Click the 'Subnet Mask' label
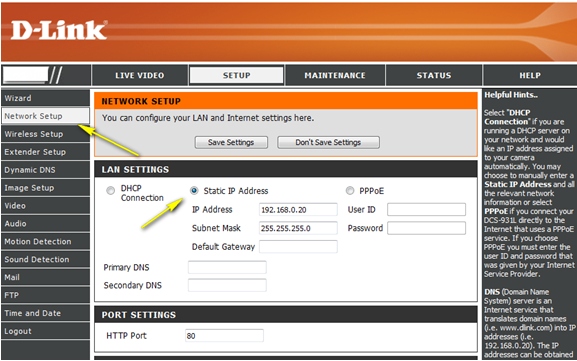This screenshot has height=361, width=577. click(216, 228)
